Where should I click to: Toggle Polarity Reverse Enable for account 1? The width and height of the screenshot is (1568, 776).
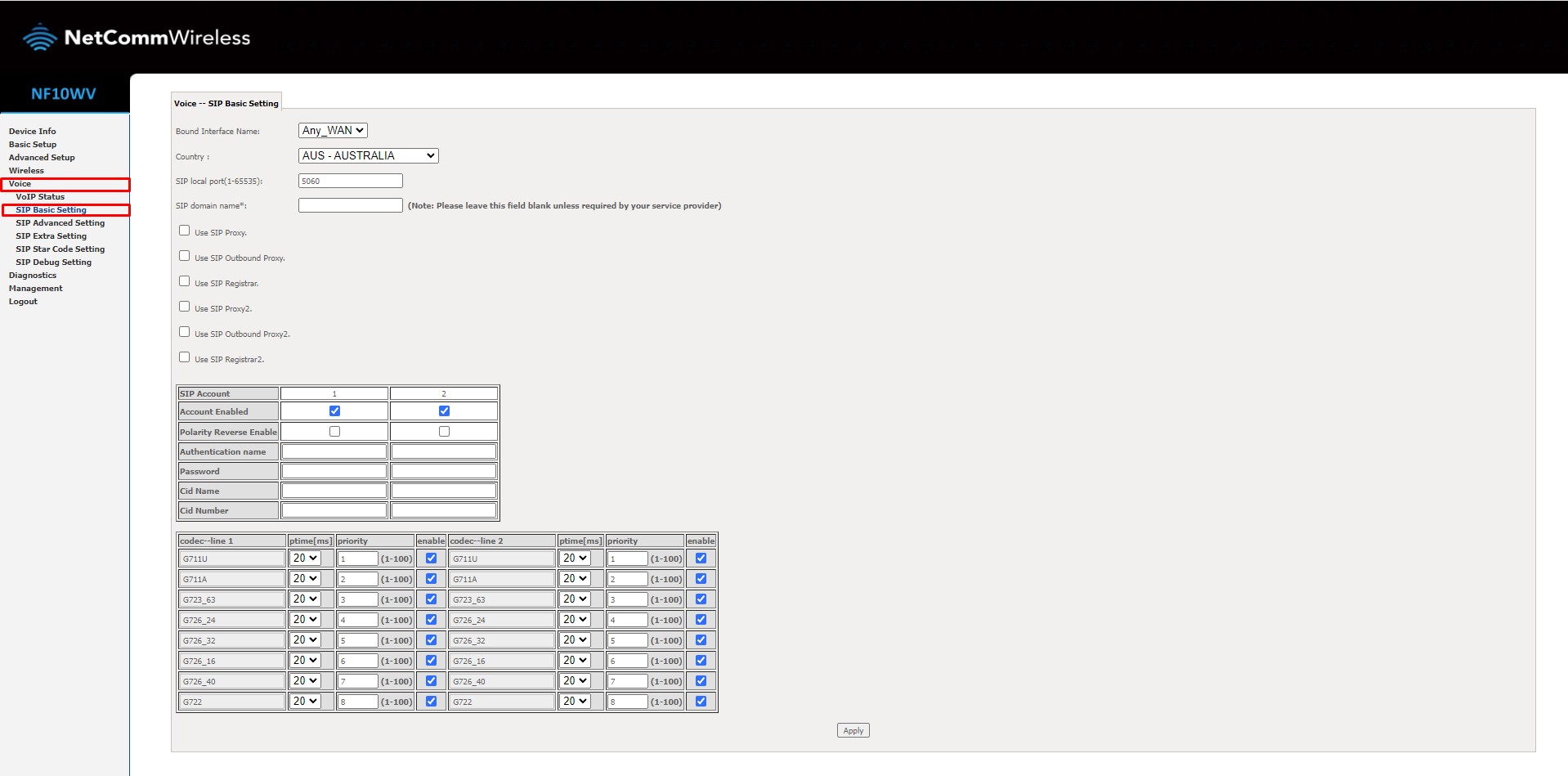click(x=334, y=431)
